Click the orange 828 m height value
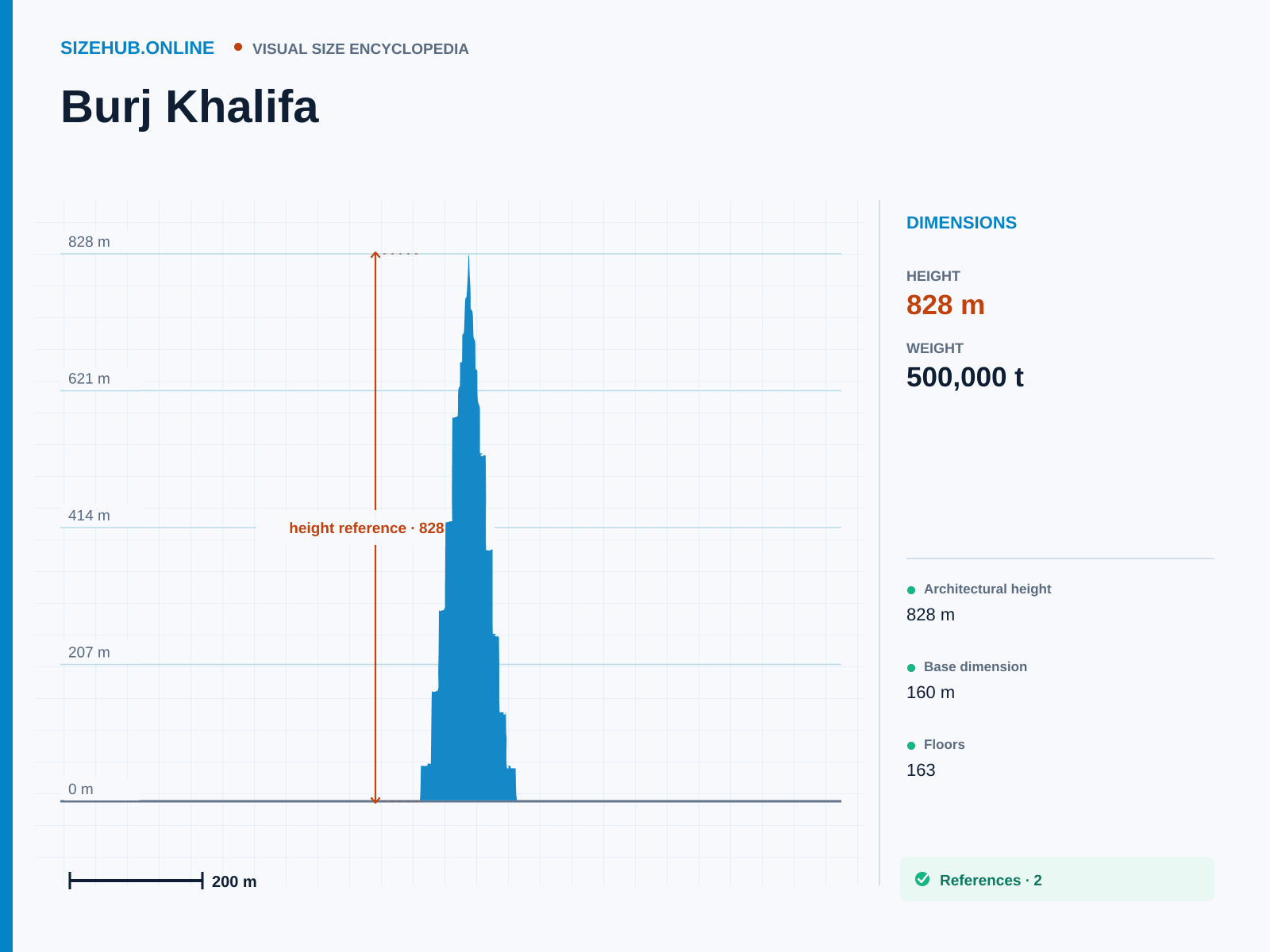This screenshot has width=1270, height=952. click(945, 305)
